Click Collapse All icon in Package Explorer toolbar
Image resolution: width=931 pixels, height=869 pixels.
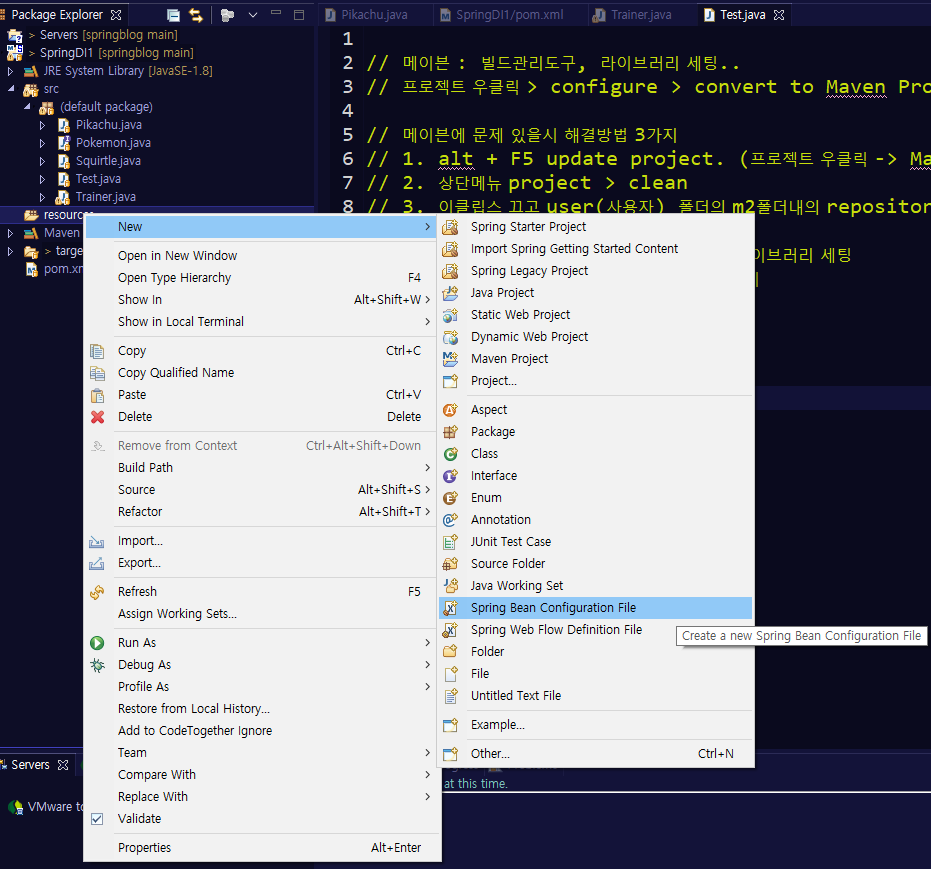[173, 15]
